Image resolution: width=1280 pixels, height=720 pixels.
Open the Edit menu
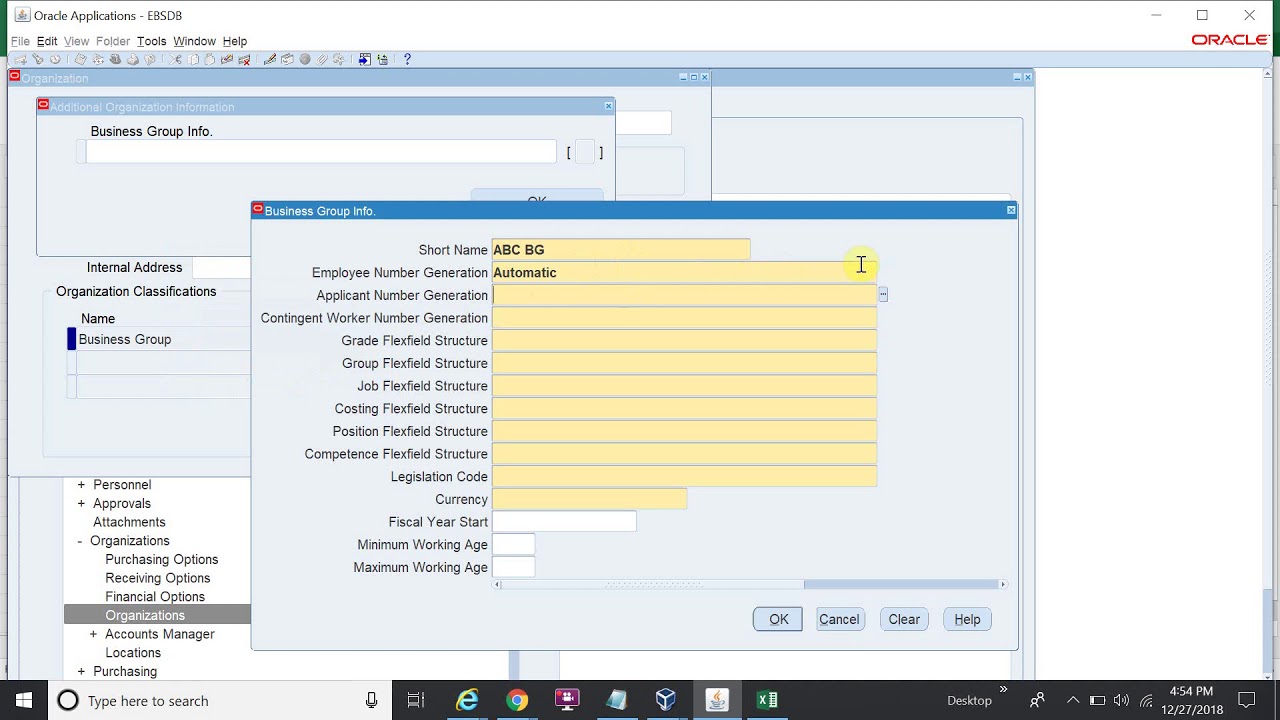(47, 41)
